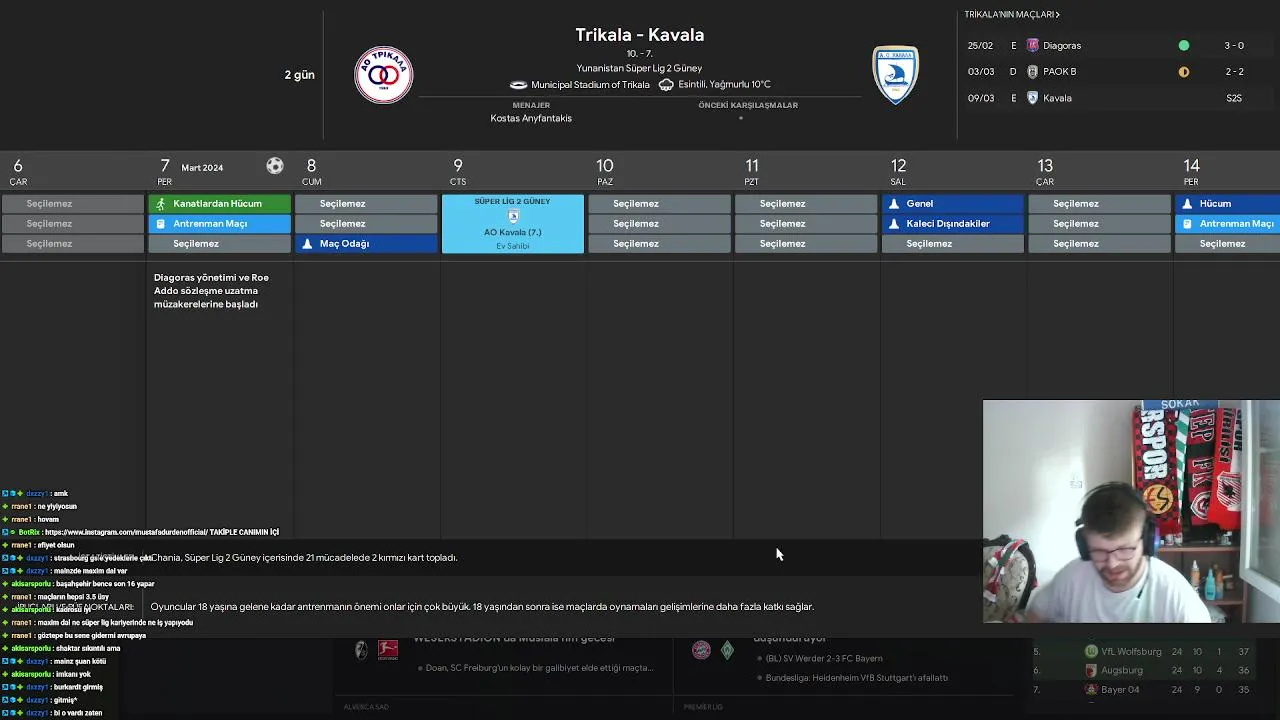Open Heidenheim VfB Stuttgart news line
1280x720 pixels.
point(856,677)
